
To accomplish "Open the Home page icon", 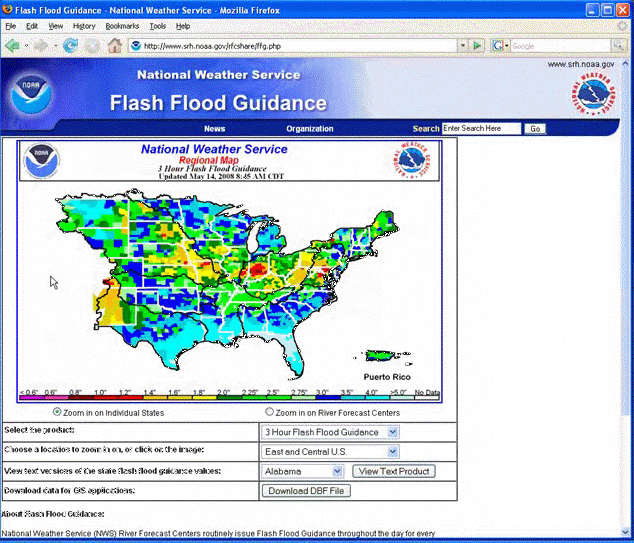I will point(115,45).
